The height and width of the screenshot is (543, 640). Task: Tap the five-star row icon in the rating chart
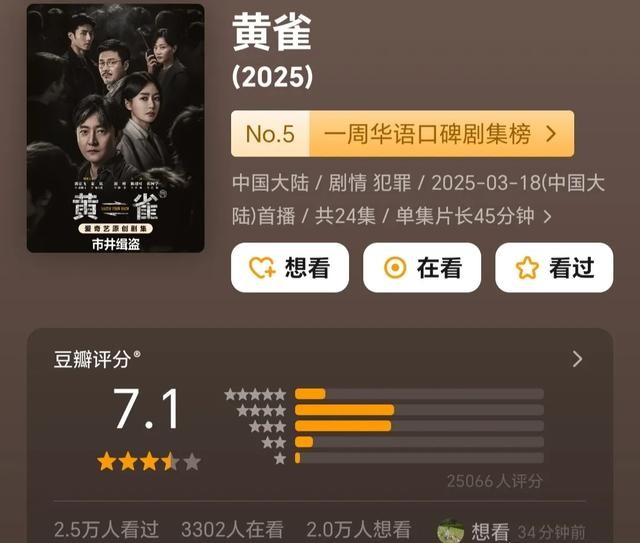point(255,394)
